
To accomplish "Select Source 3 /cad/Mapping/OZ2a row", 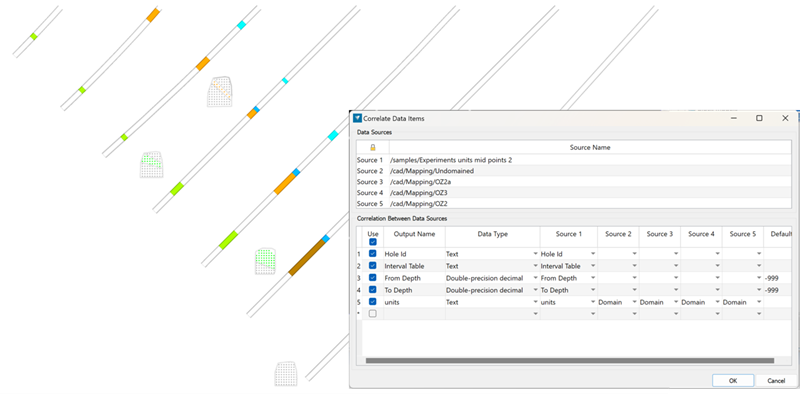I will tap(574, 182).
